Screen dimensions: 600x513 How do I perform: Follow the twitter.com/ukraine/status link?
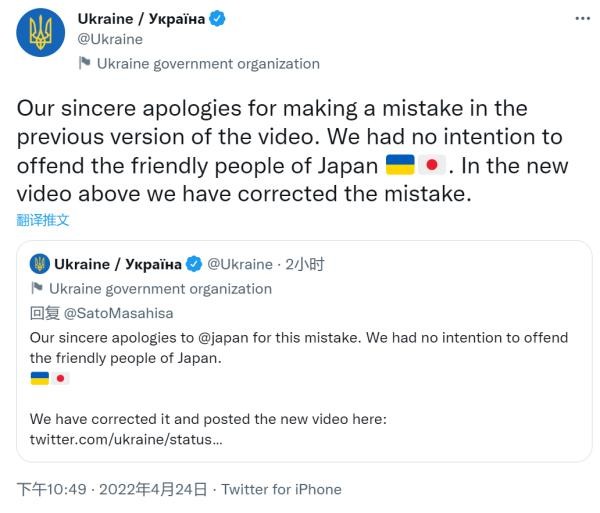(127, 439)
